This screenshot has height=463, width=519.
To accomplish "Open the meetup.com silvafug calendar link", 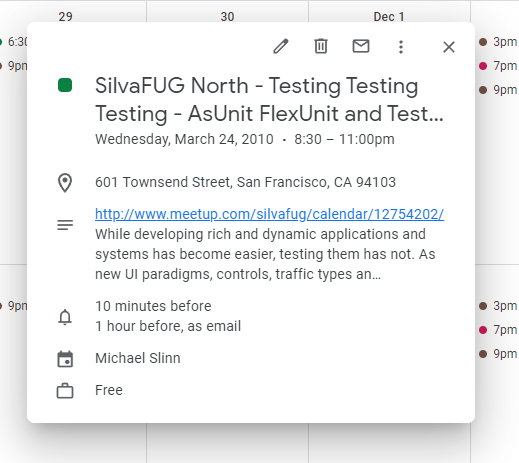I will pos(269,214).
